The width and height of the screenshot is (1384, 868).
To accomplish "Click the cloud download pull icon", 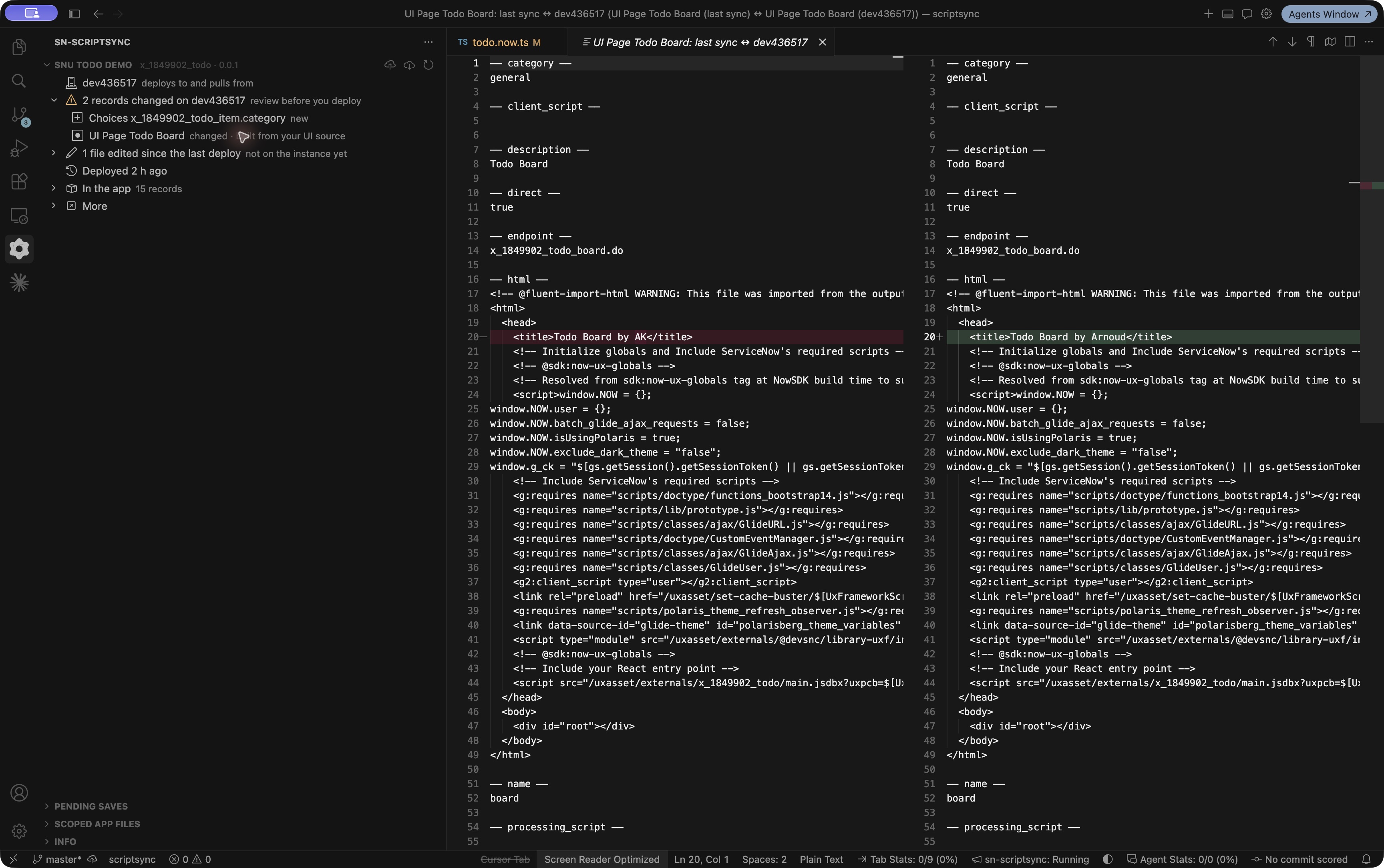I will (409, 65).
